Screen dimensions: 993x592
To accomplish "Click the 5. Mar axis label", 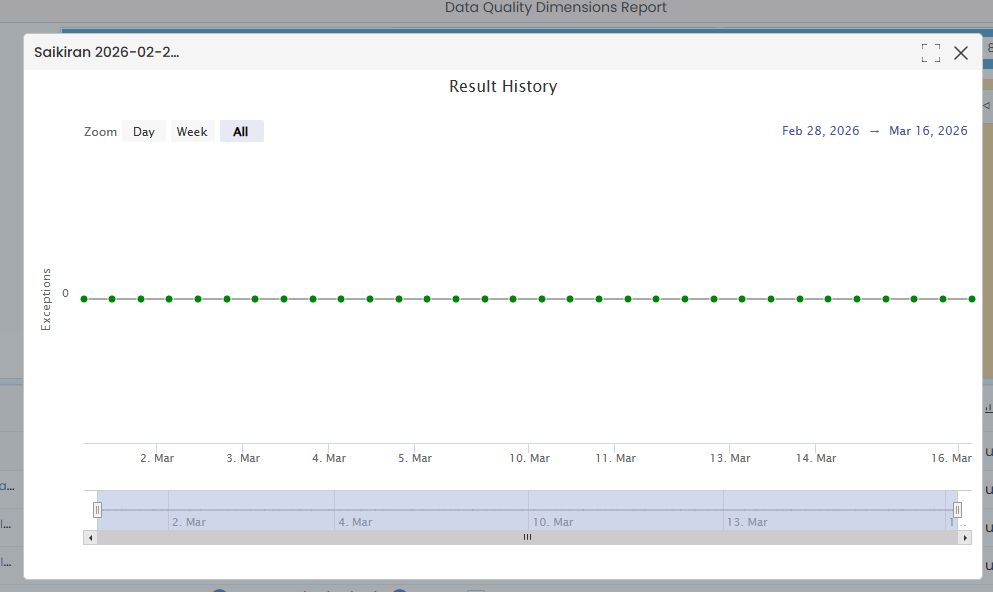I will click(415, 458).
